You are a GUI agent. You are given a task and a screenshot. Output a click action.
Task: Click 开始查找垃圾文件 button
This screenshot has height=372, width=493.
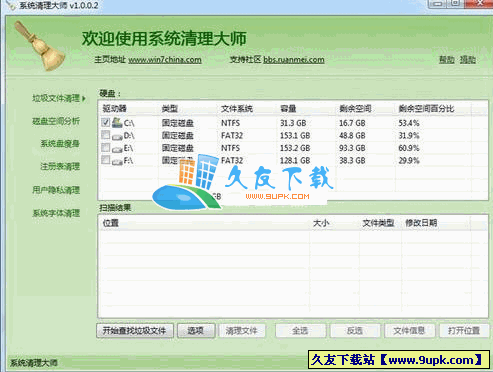135,331
